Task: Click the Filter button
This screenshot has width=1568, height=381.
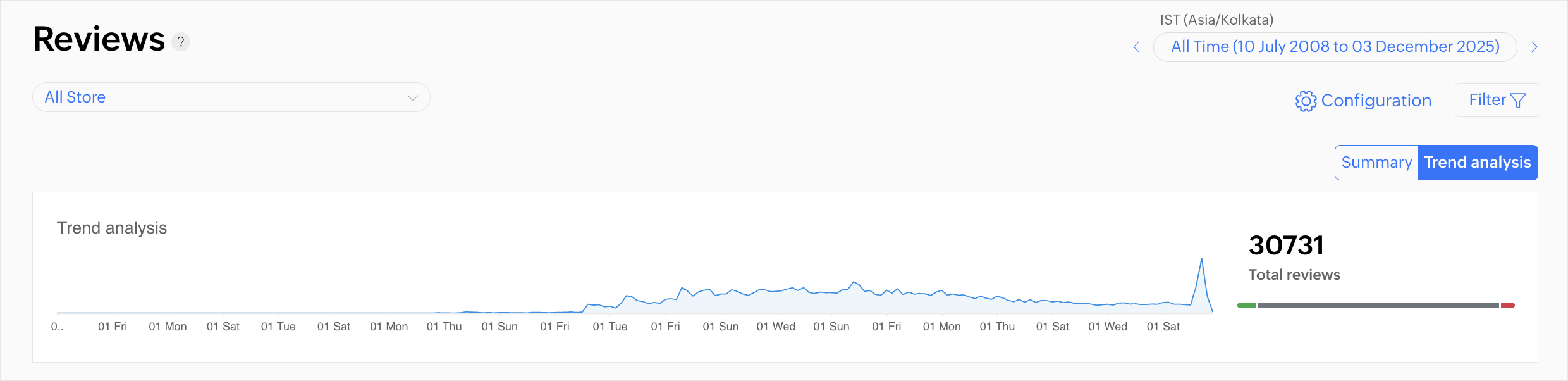Action: (x=1497, y=100)
